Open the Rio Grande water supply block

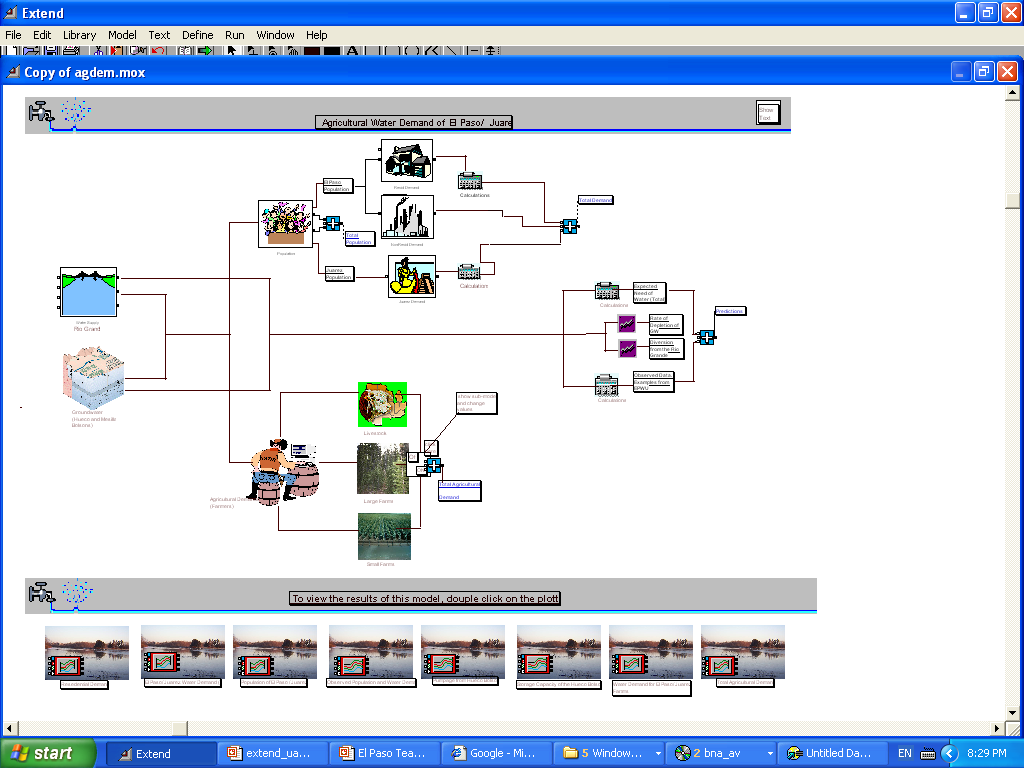(x=88, y=292)
